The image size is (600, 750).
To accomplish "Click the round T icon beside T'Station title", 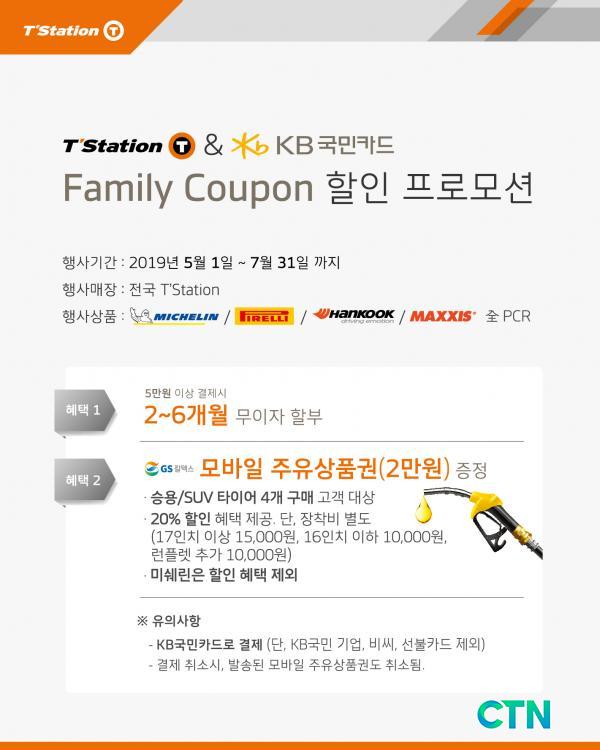I will pos(181,145).
